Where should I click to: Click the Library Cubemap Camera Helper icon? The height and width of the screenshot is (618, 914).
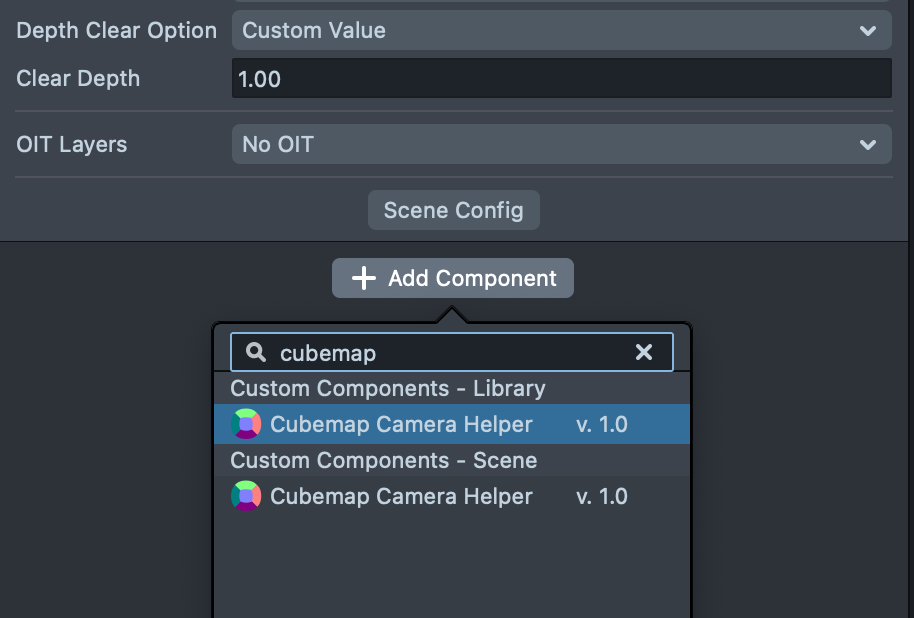[x=246, y=424]
